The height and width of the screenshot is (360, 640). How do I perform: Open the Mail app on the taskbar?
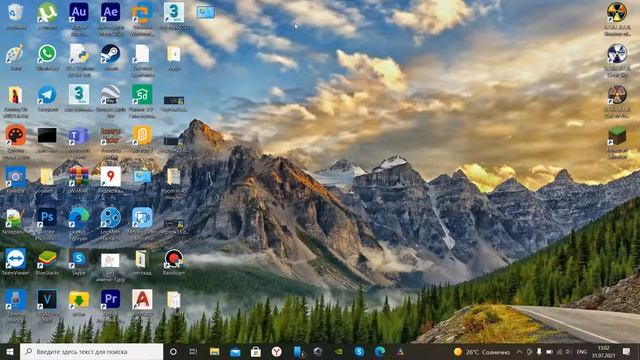[235, 351]
